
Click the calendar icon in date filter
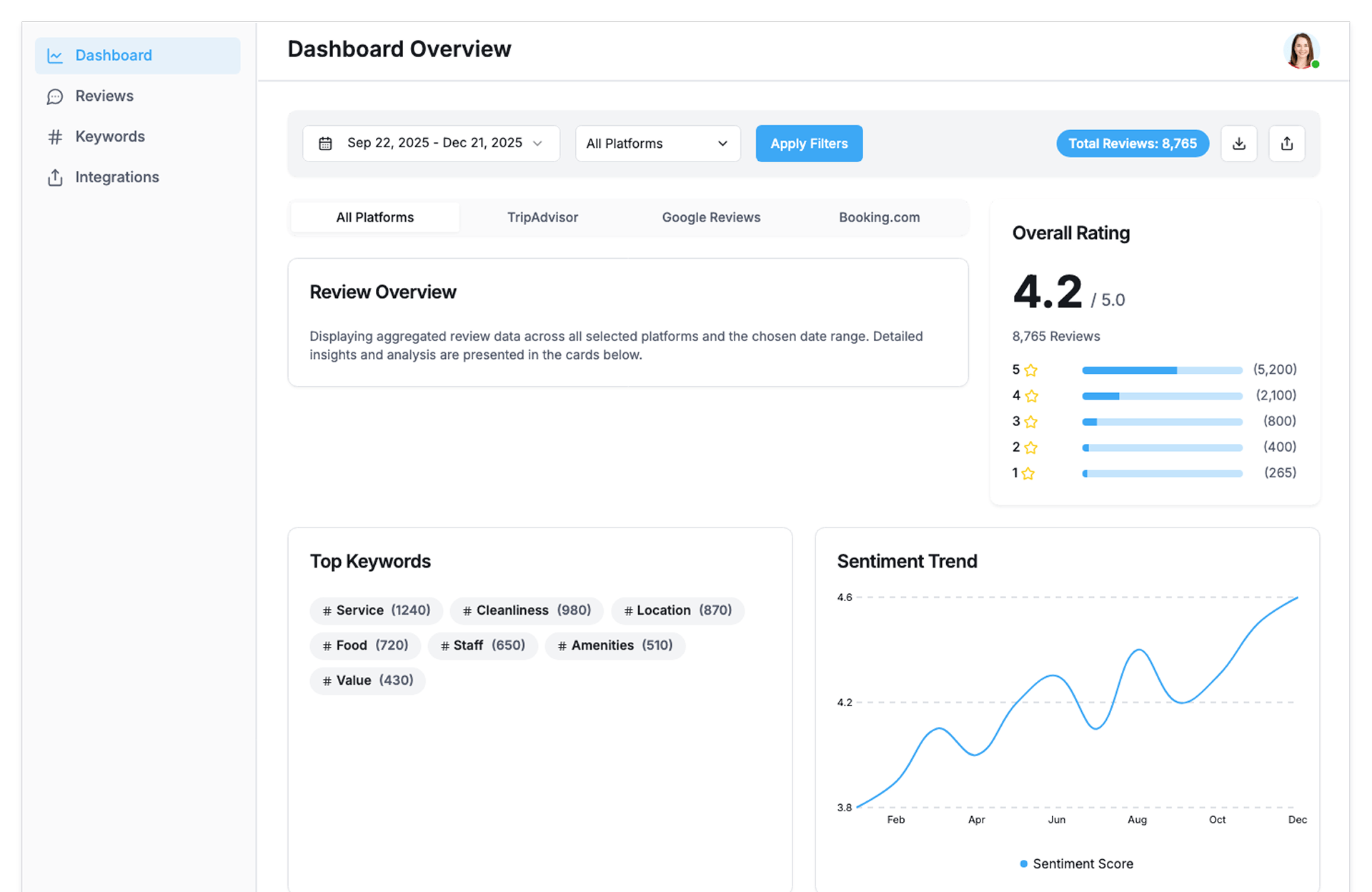tap(325, 144)
